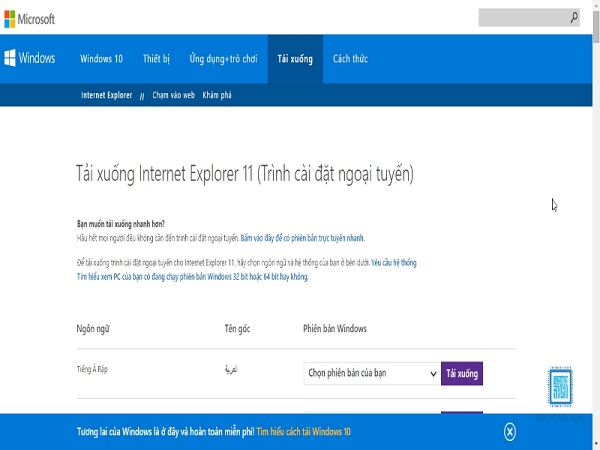The width and height of the screenshot is (600, 450).
Task: Click the Phiên bản Windows column header
Action: (335, 329)
